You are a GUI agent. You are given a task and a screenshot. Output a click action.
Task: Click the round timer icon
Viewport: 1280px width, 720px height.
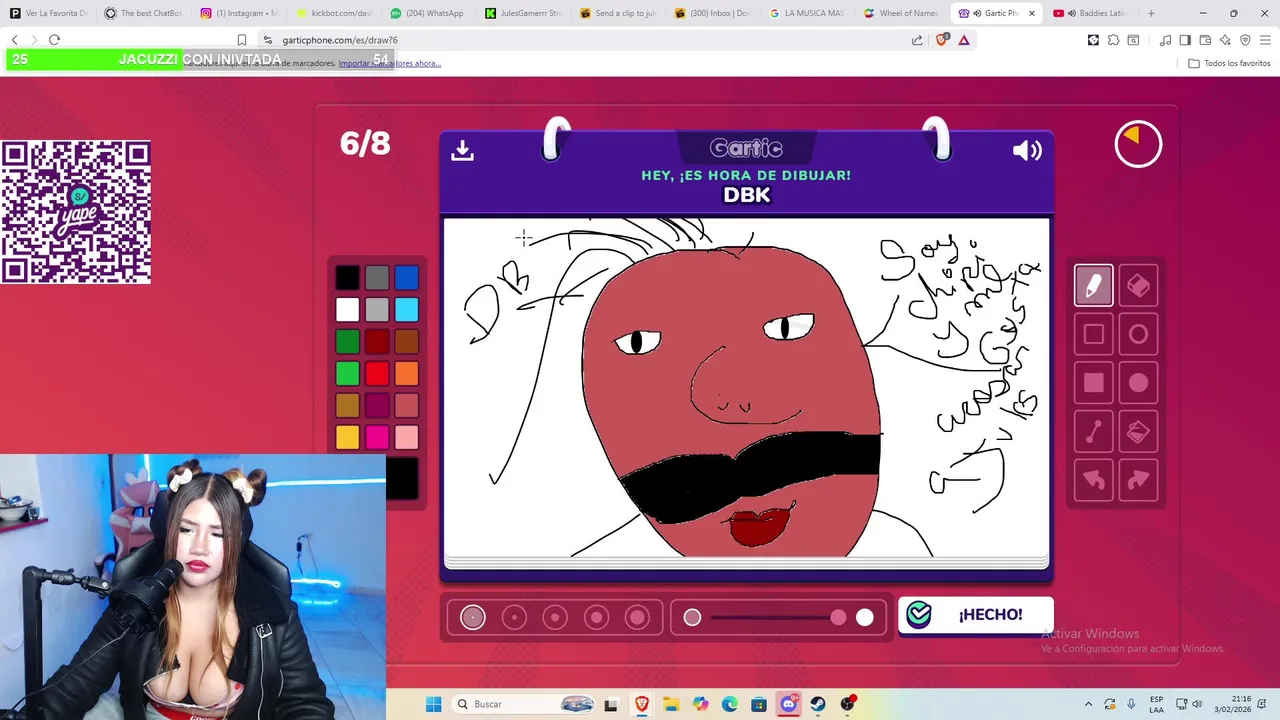1138,145
